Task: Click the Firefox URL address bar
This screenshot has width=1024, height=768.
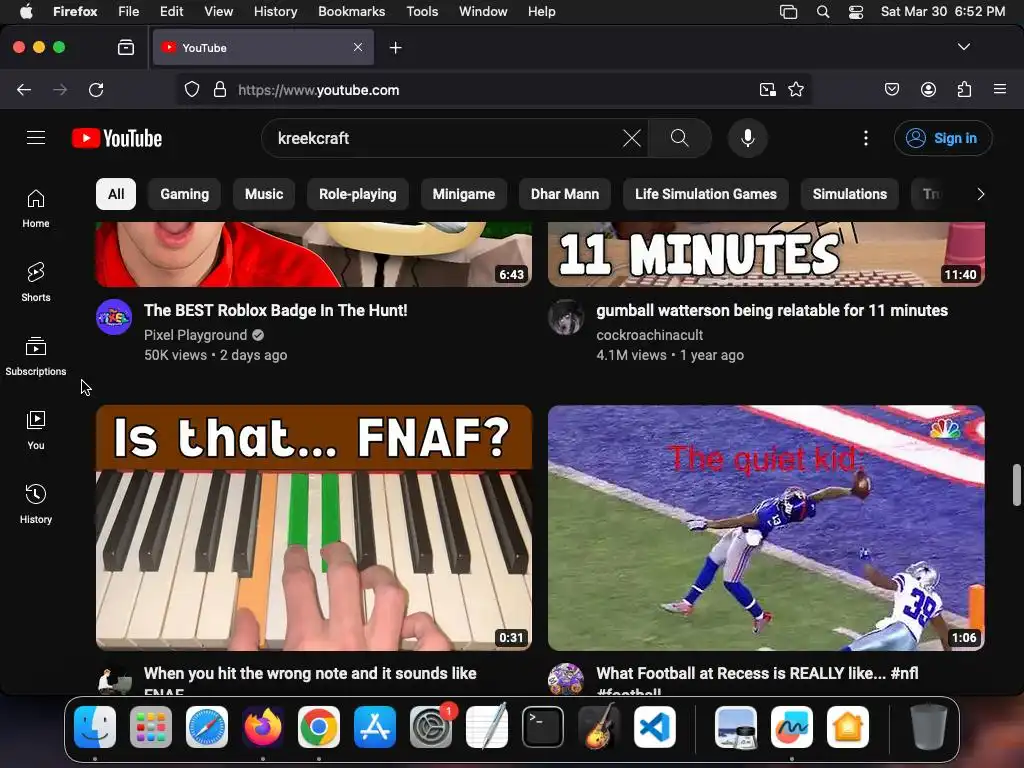Action: (493, 89)
